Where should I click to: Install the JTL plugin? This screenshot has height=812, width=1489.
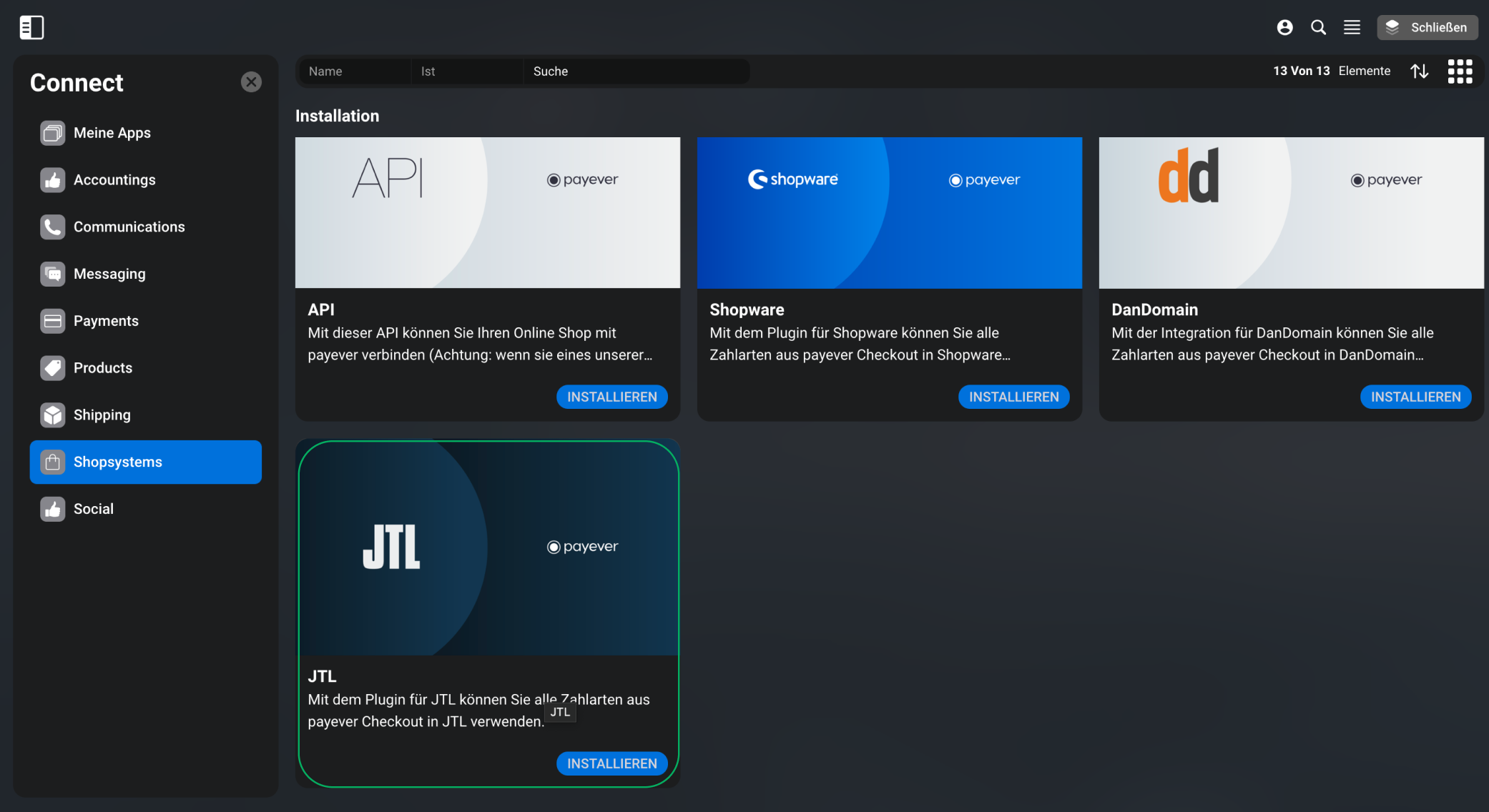click(612, 763)
